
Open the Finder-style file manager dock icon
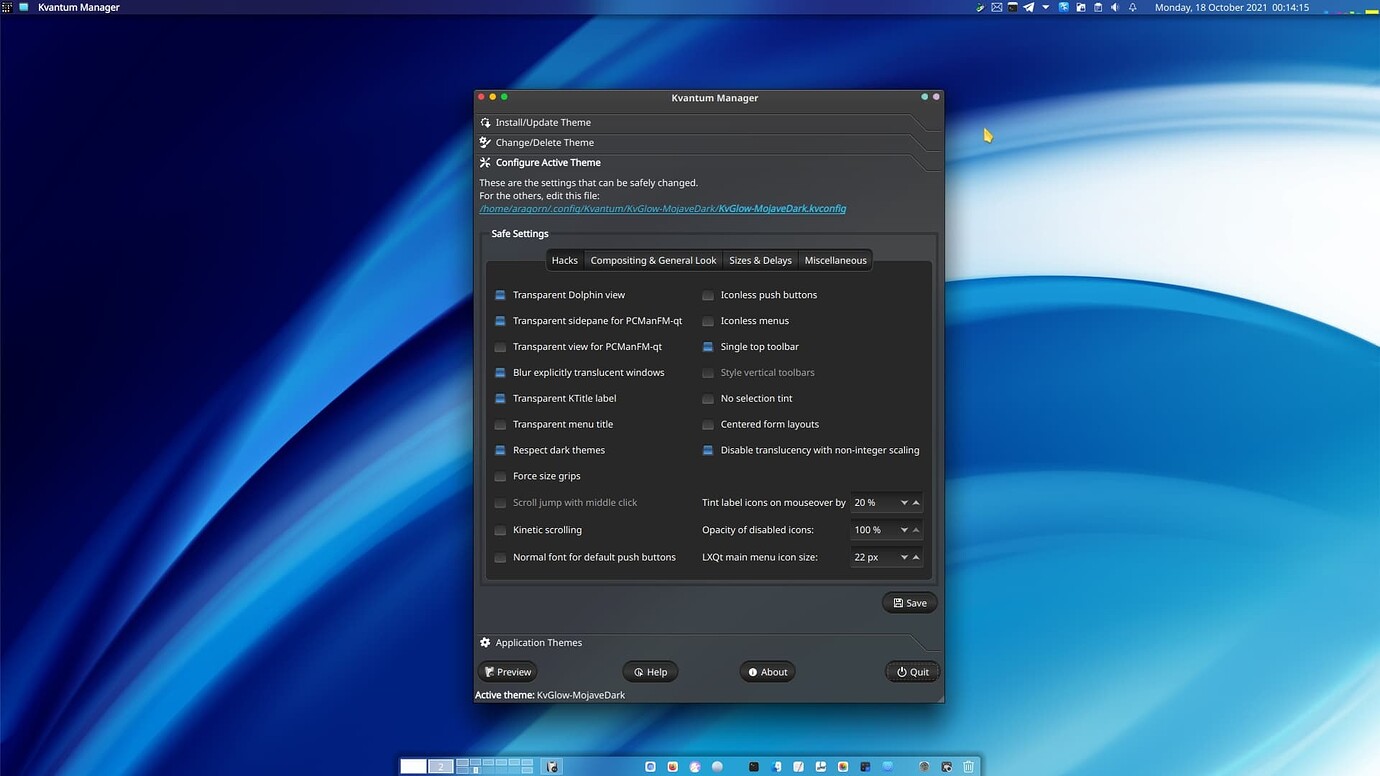(776, 767)
